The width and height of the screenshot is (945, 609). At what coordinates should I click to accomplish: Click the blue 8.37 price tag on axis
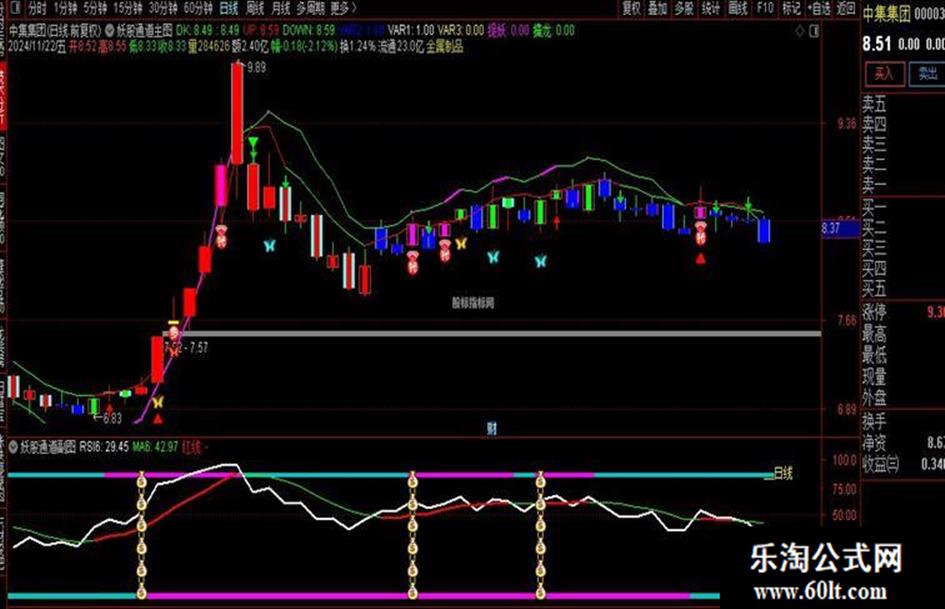[x=840, y=229]
